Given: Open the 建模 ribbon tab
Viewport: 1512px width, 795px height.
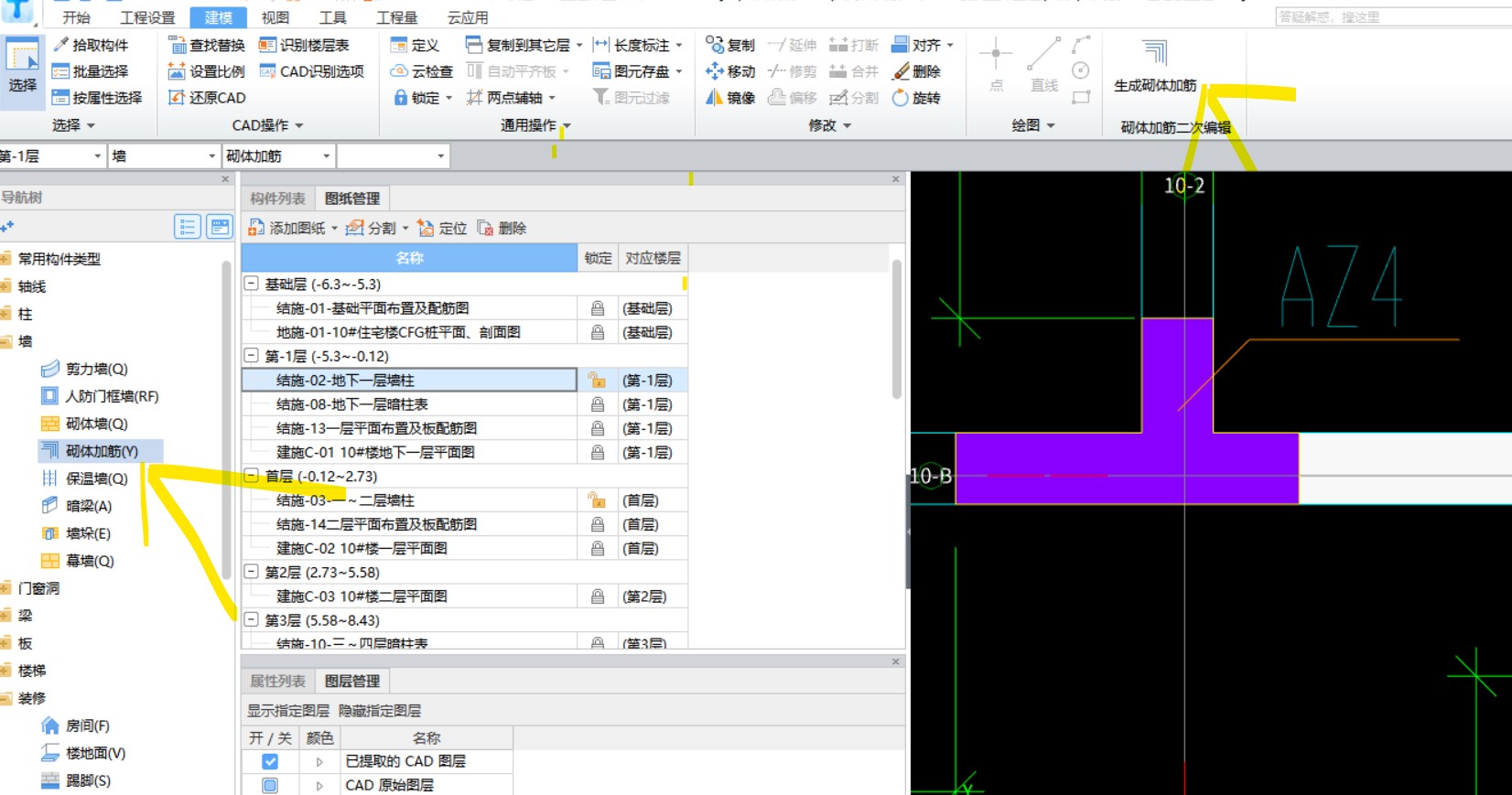Looking at the screenshot, I should click(218, 17).
